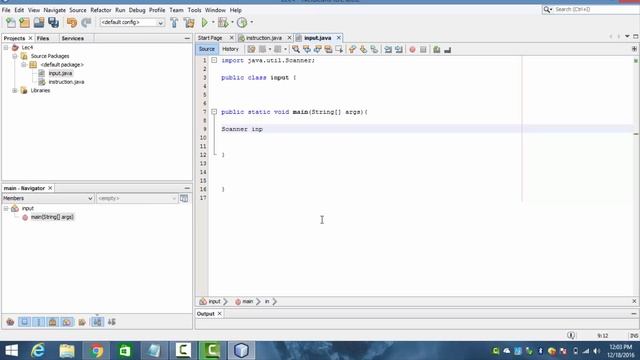Select instruction.java in the Projects tree
Screen dimensions: 640x360
tap(66, 82)
